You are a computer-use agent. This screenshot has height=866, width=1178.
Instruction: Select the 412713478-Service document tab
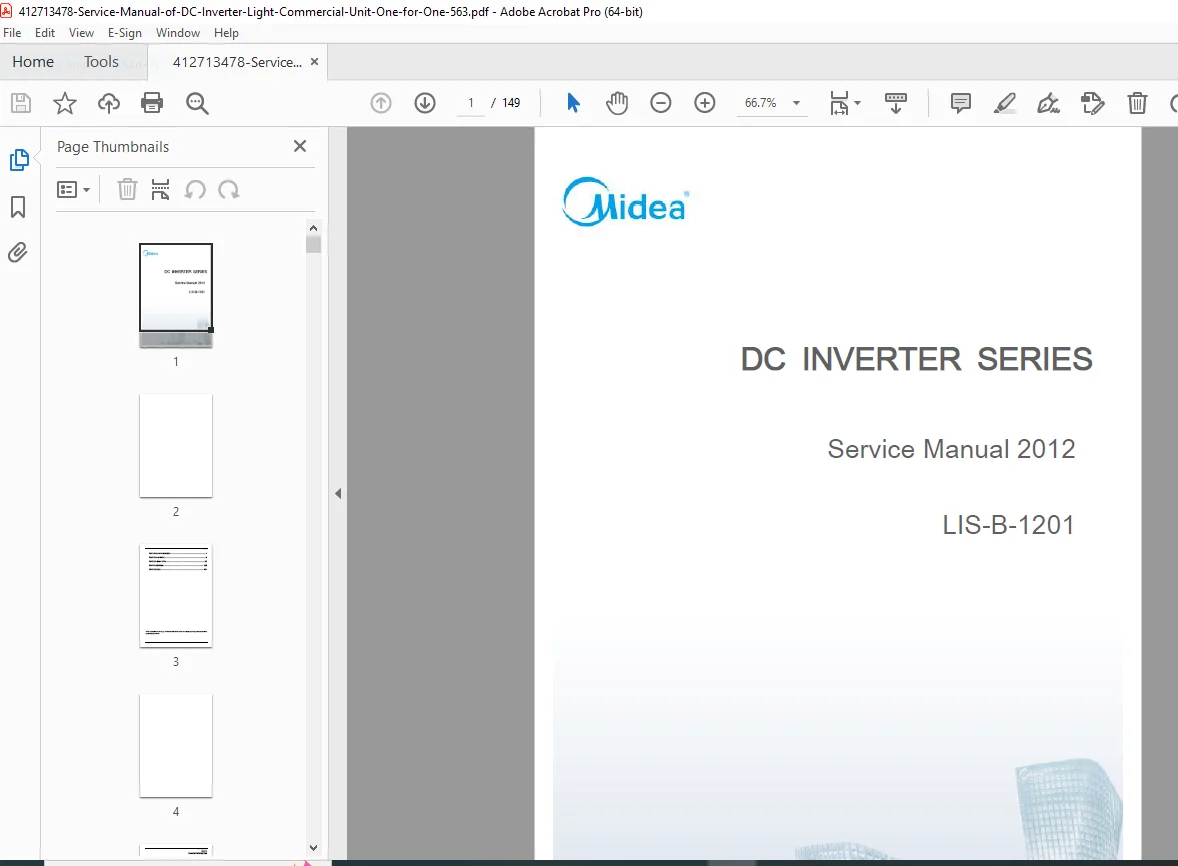point(237,62)
